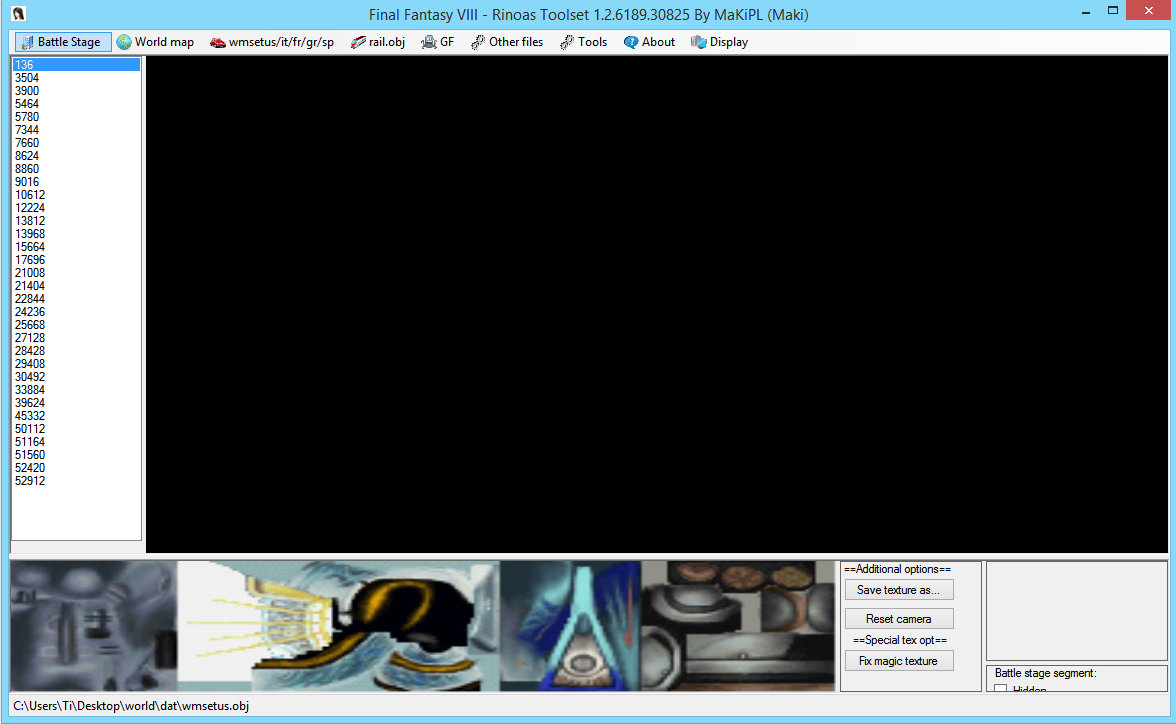Select list entry 3900
Screen dimensions: 1176x724
coord(76,91)
